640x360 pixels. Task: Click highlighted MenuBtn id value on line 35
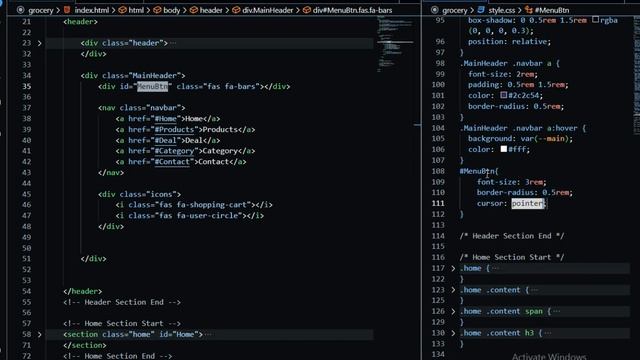click(152, 87)
